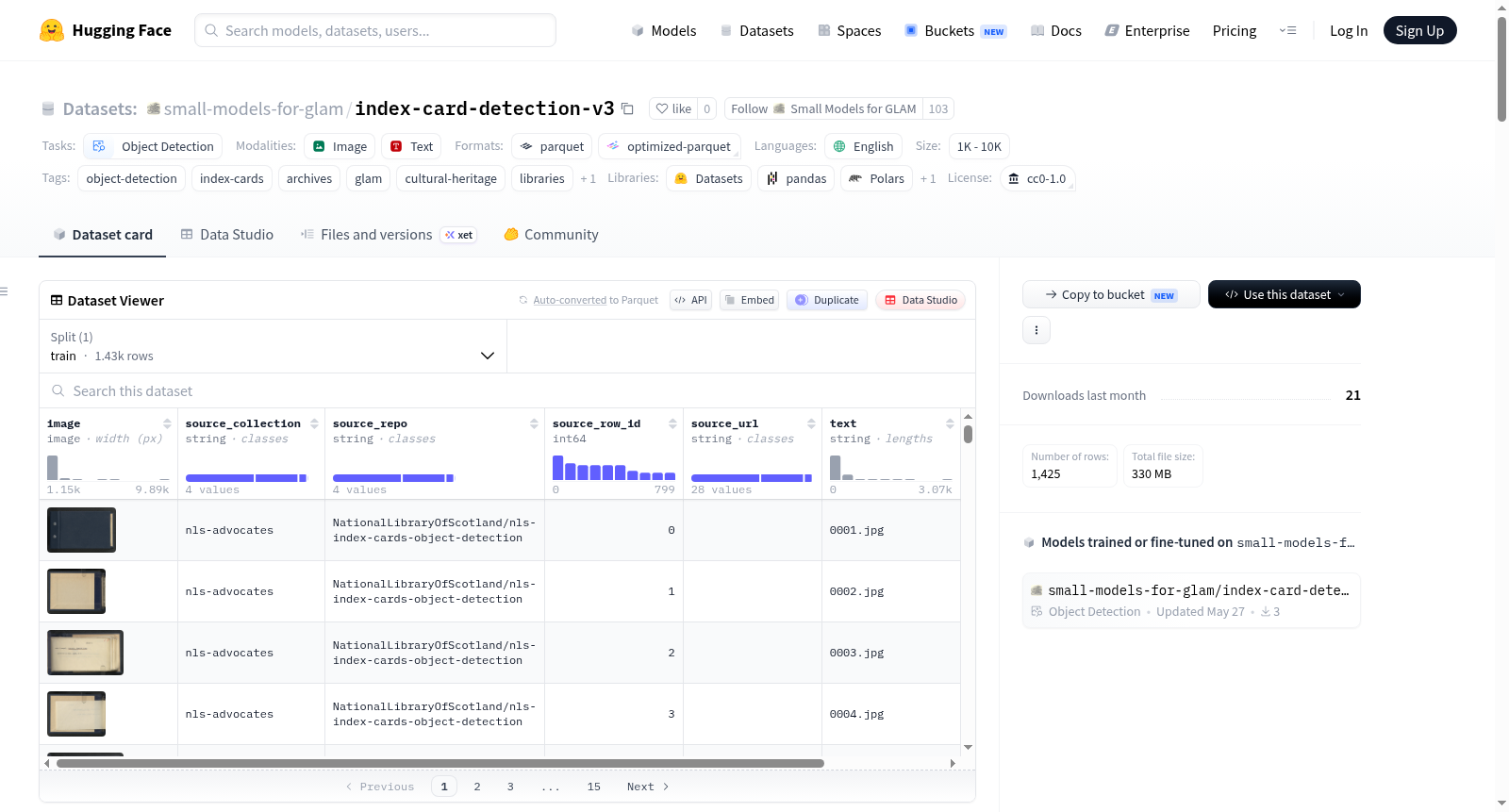Click the object-detection tag
Screen dimensions: 1509x812
(132, 178)
